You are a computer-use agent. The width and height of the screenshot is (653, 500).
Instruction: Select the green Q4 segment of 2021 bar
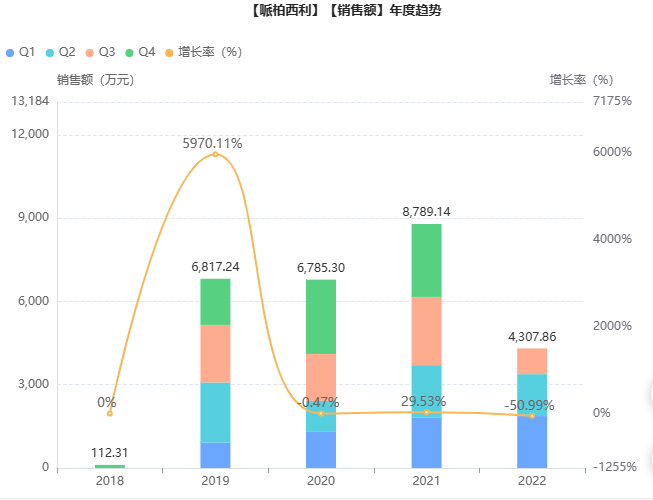click(x=426, y=260)
